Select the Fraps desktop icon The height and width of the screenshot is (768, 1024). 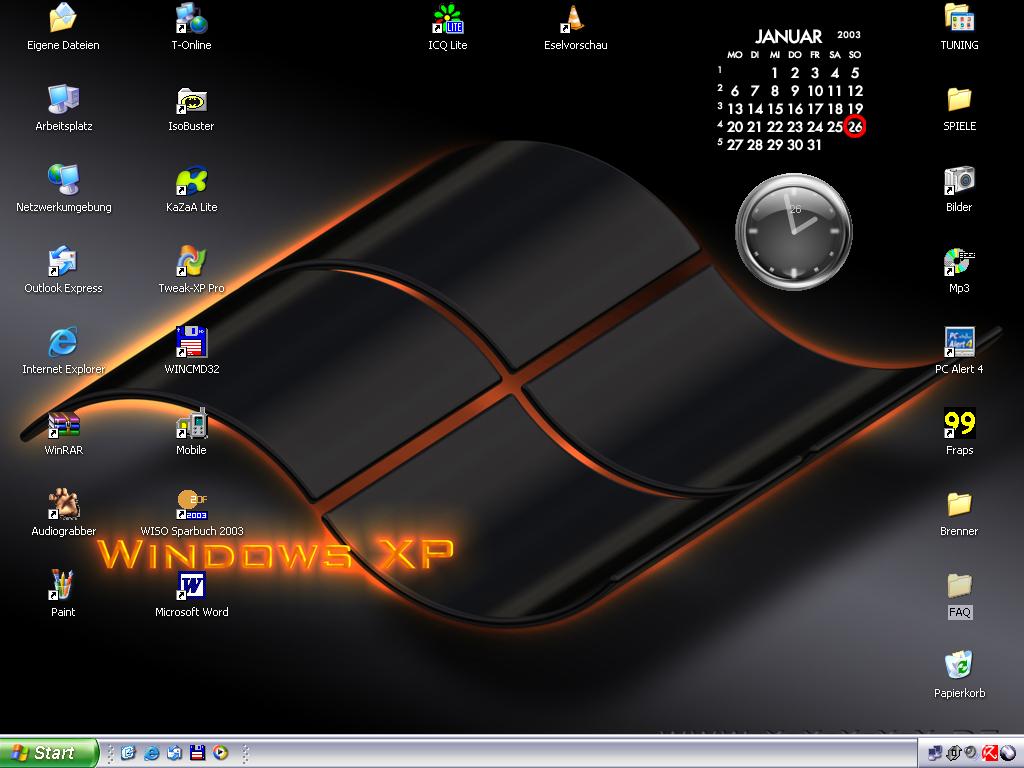(959, 423)
